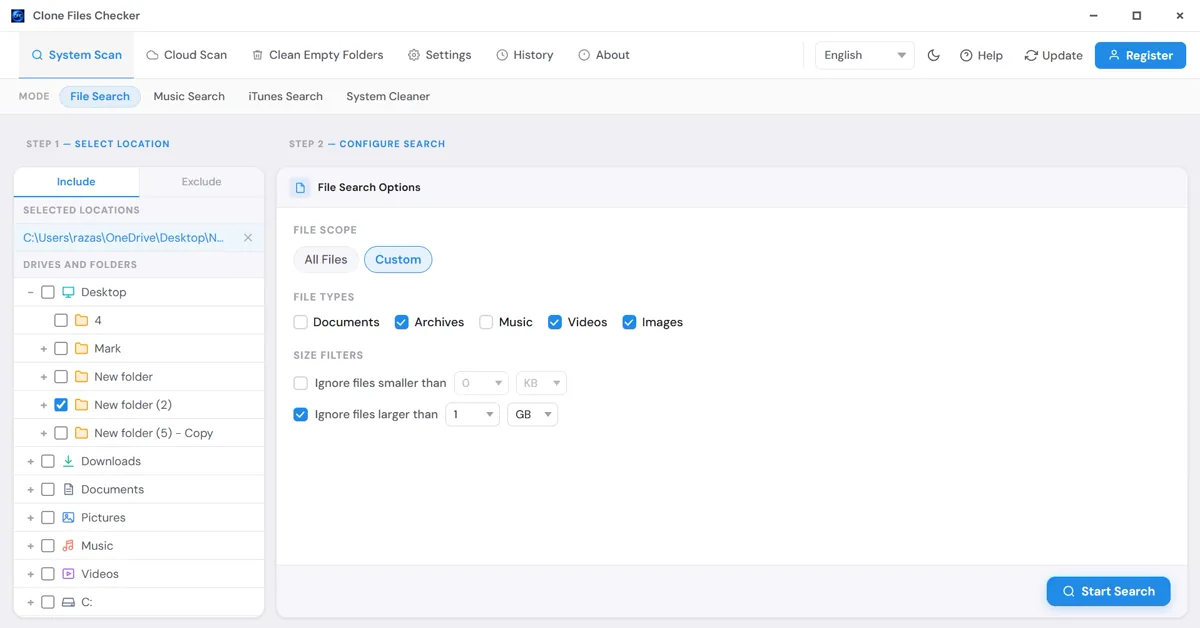Select the C:\Users\razas\OneDrive\Desktop path entry
This screenshot has width=1200, height=628.
point(124,238)
